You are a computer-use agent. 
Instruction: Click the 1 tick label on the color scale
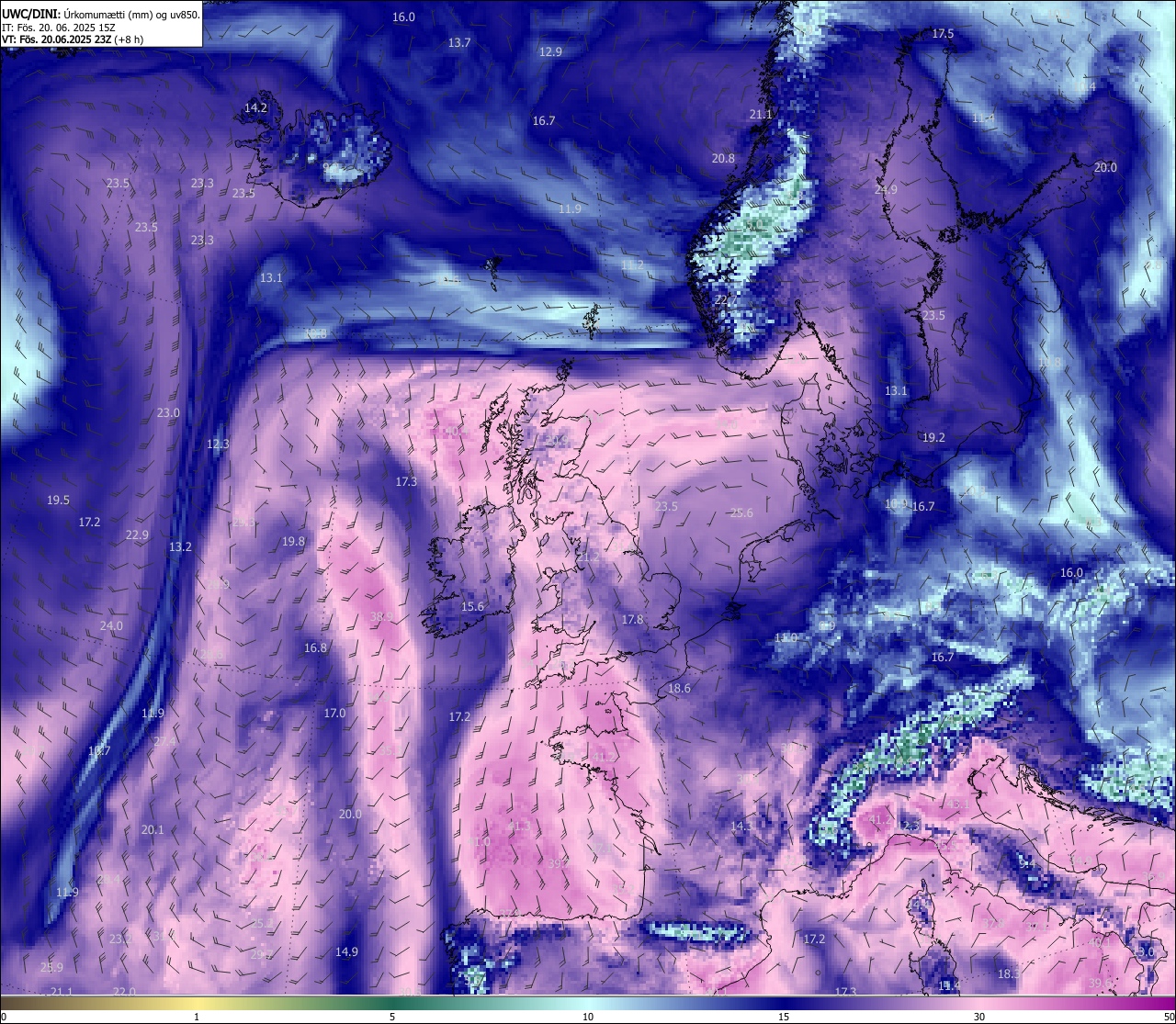pos(197,1017)
